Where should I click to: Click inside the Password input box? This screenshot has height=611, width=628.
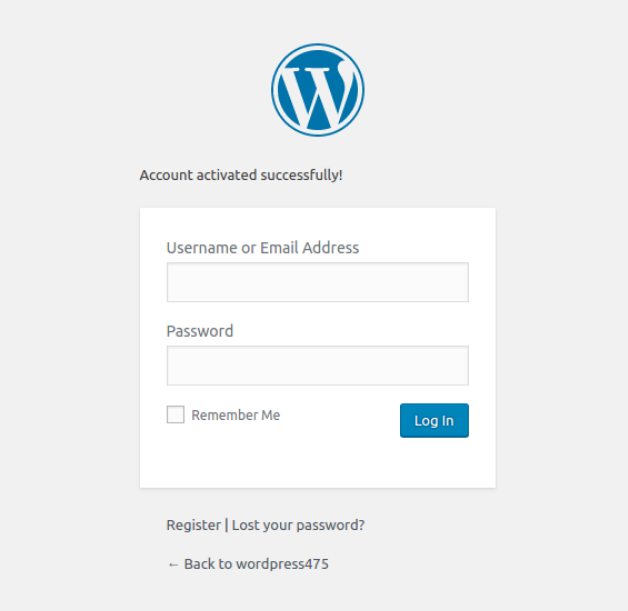[317, 366]
